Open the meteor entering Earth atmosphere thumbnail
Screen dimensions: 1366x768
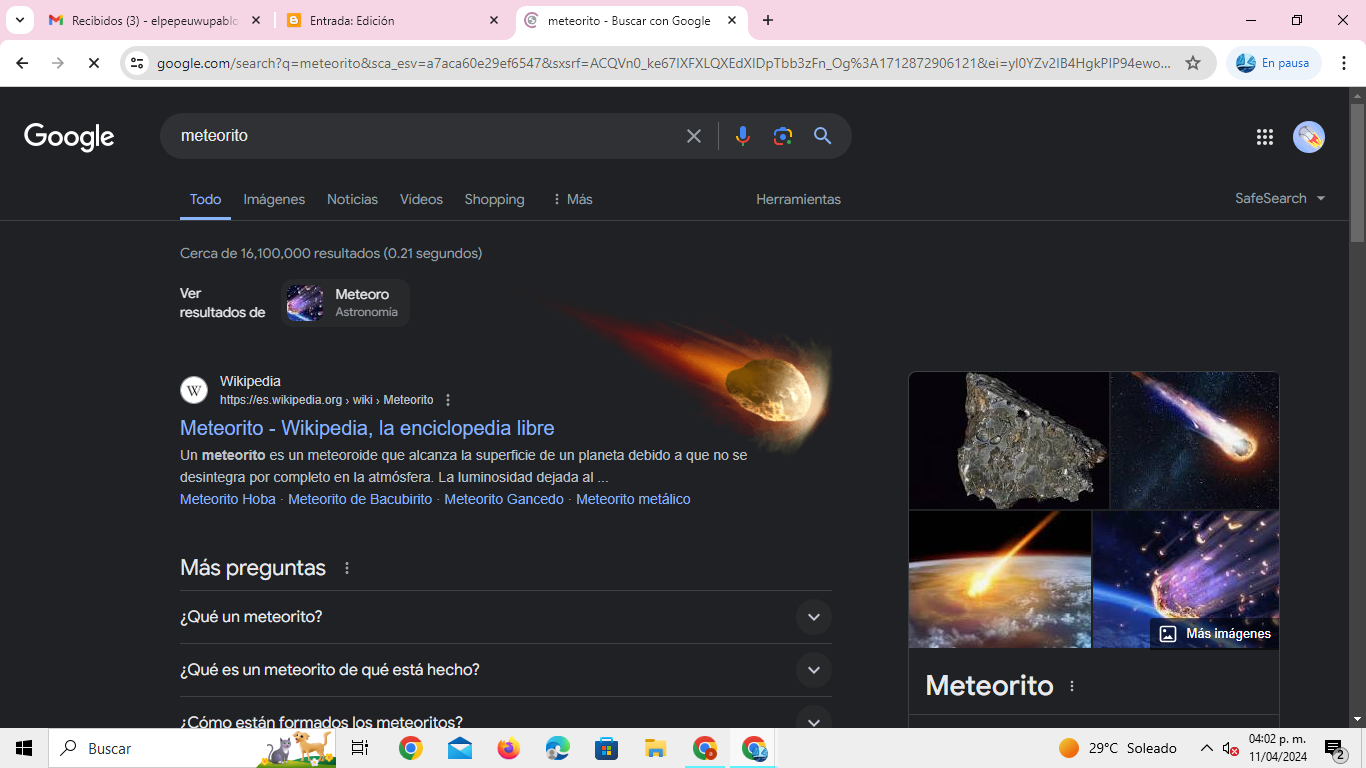(1000, 580)
